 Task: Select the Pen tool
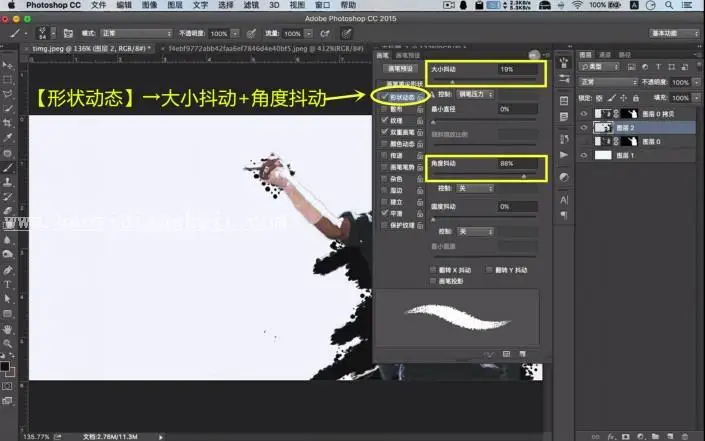coord(8,270)
